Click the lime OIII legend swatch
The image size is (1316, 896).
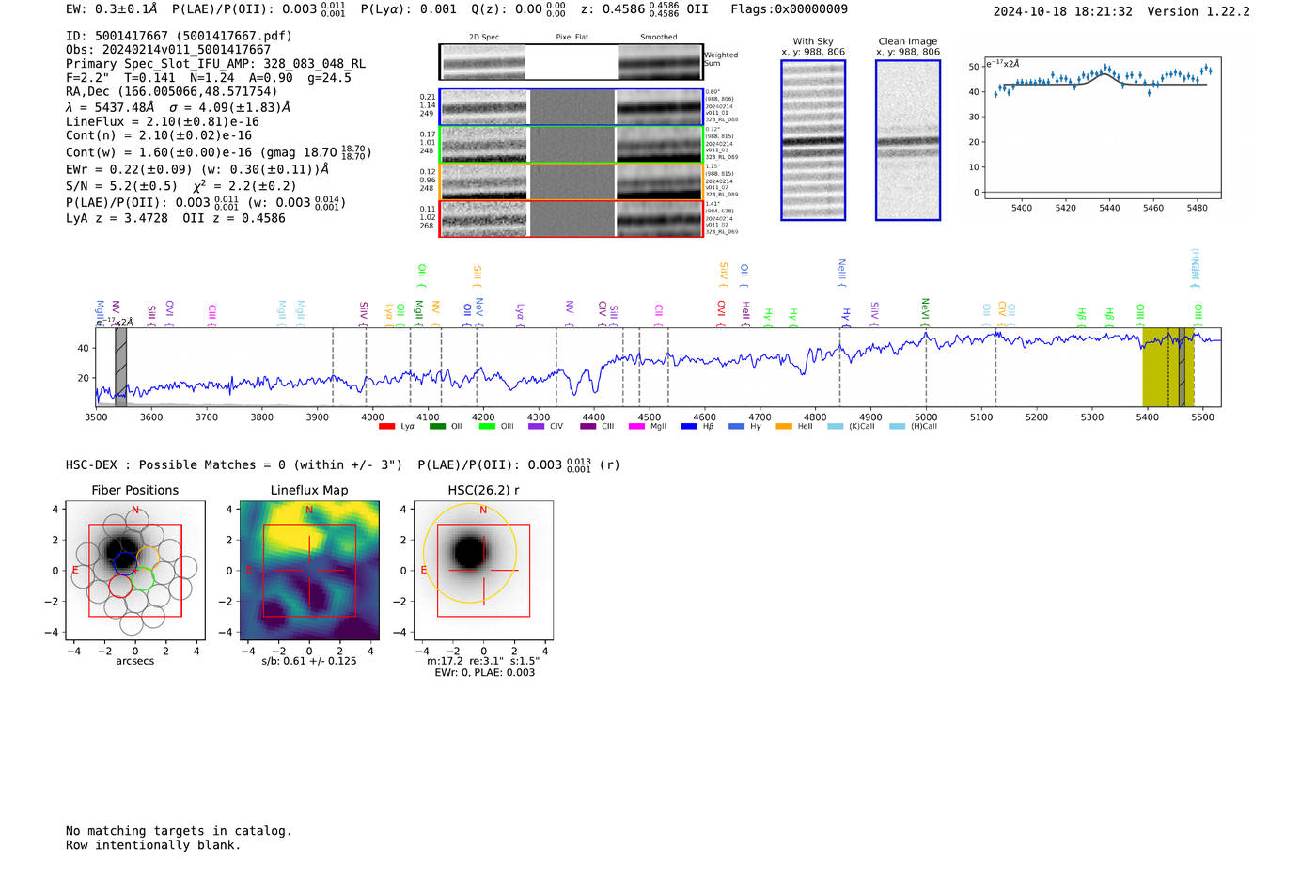pyautogui.click(x=487, y=427)
